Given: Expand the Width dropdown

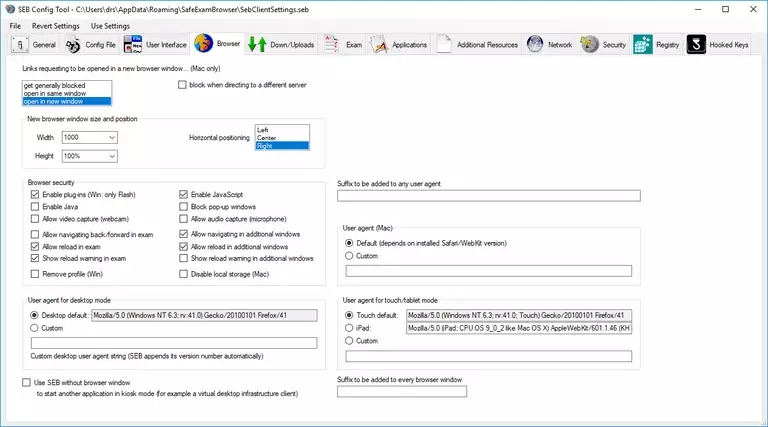Looking at the screenshot, I should coord(112,138).
